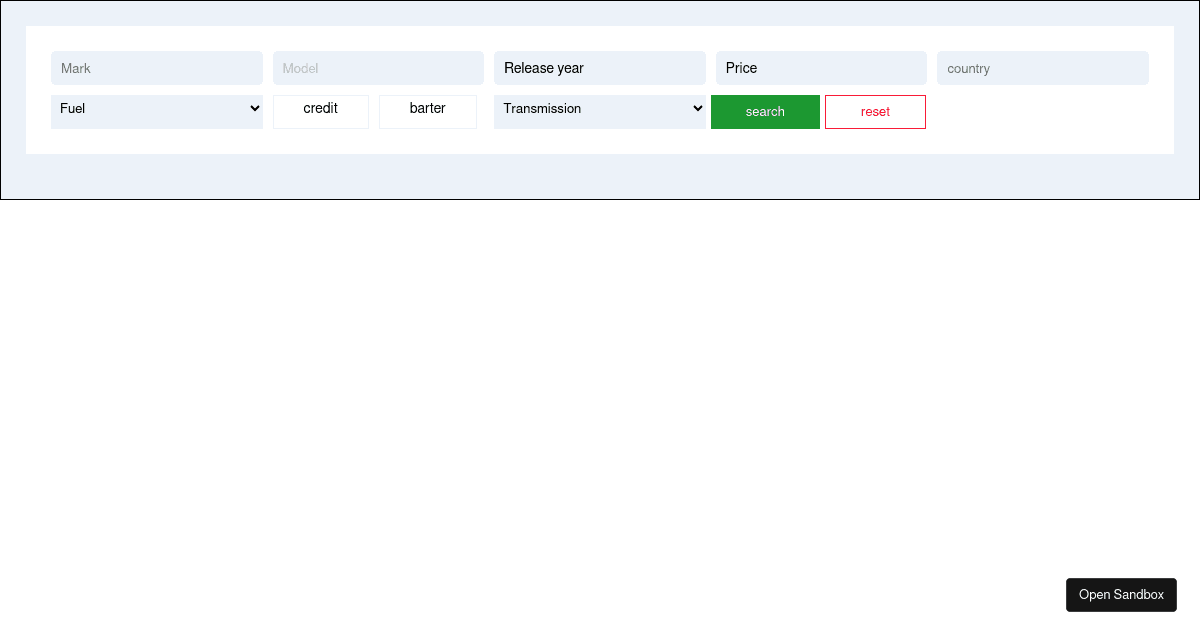Clear all filters using reset
This screenshot has width=1200, height=630.
(875, 111)
